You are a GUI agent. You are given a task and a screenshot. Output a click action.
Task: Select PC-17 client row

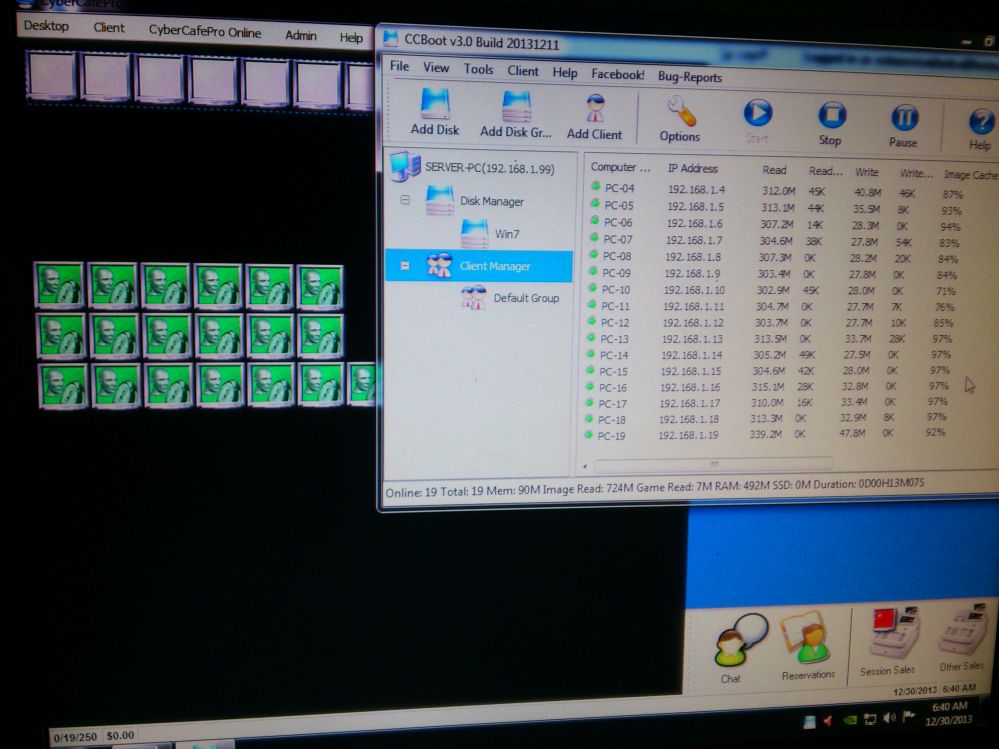768,403
